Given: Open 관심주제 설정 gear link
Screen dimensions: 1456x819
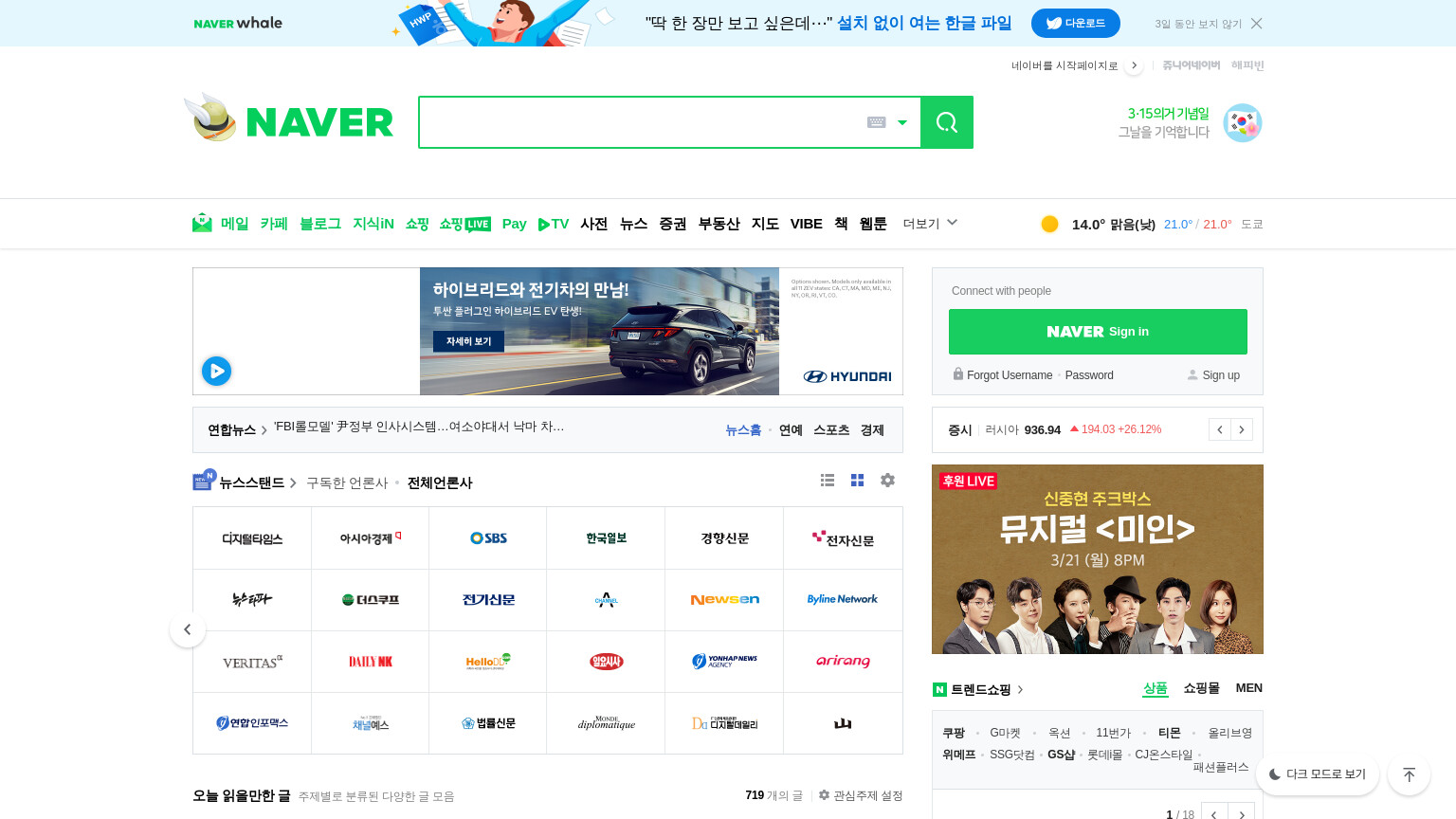Looking at the screenshot, I should pyautogui.click(x=861, y=795).
